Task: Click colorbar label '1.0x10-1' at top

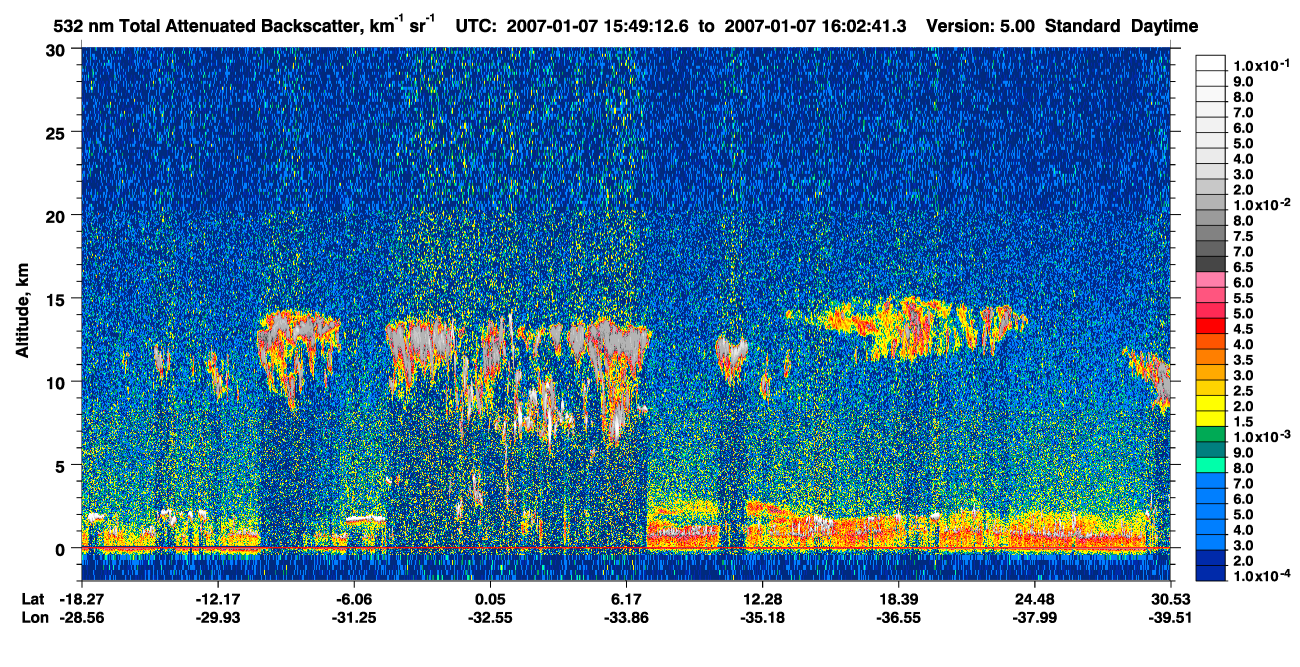Action: 1260,65
